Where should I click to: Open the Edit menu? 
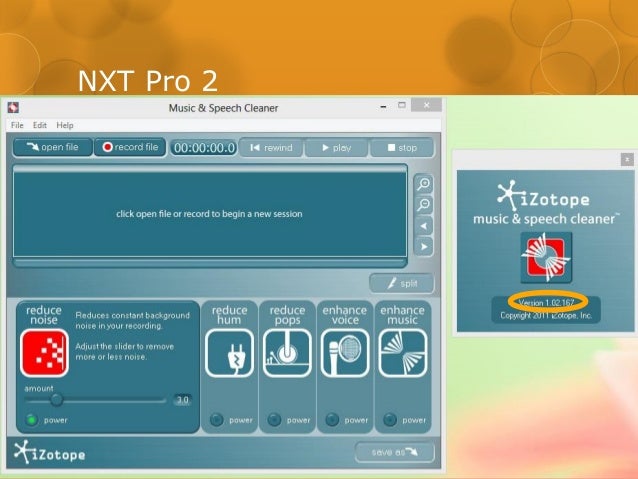click(x=39, y=125)
